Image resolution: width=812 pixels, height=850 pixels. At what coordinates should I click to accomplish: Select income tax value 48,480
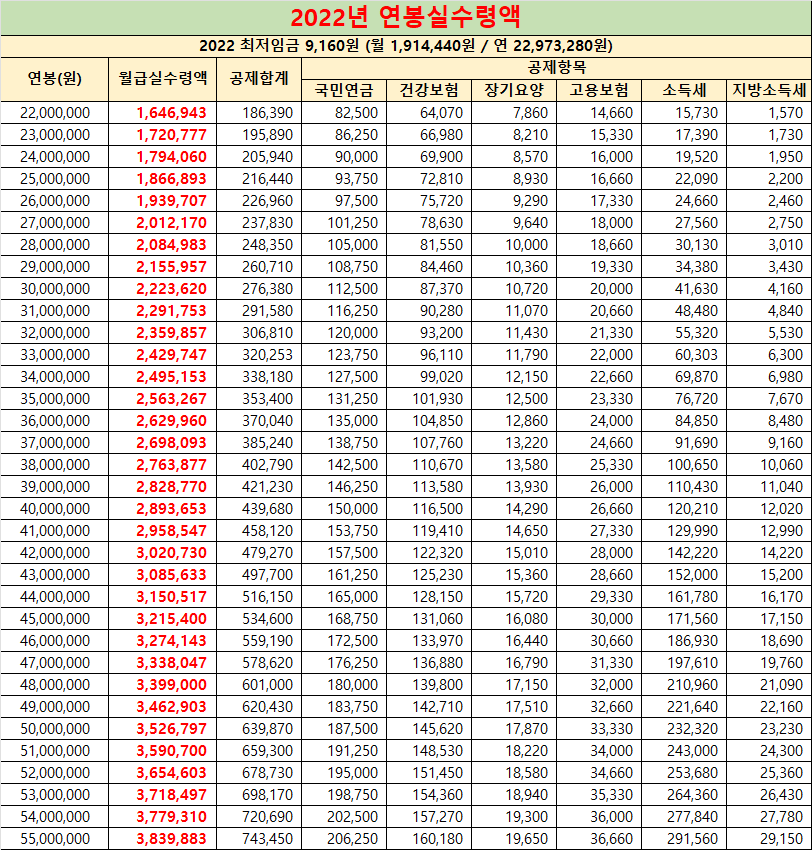[x=696, y=311]
